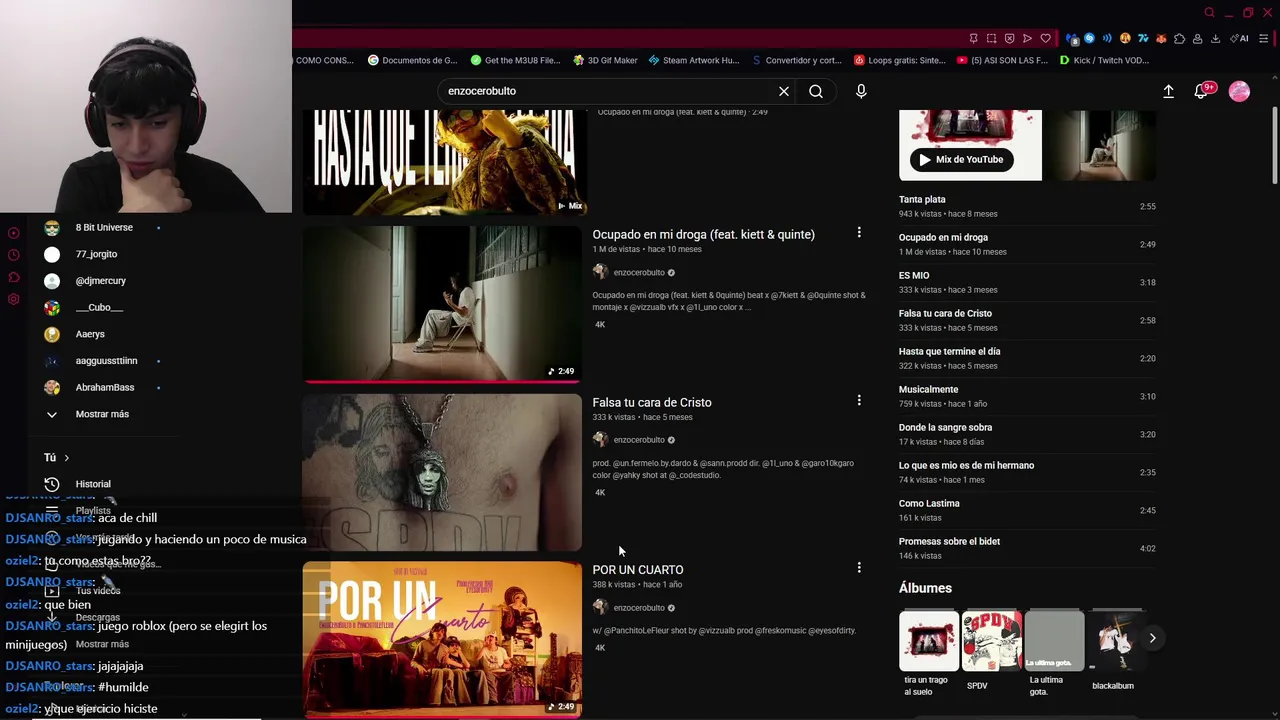Open the Opera sidebar settings gear
Image resolution: width=1280 pixels, height=720 pixels.
13,299
